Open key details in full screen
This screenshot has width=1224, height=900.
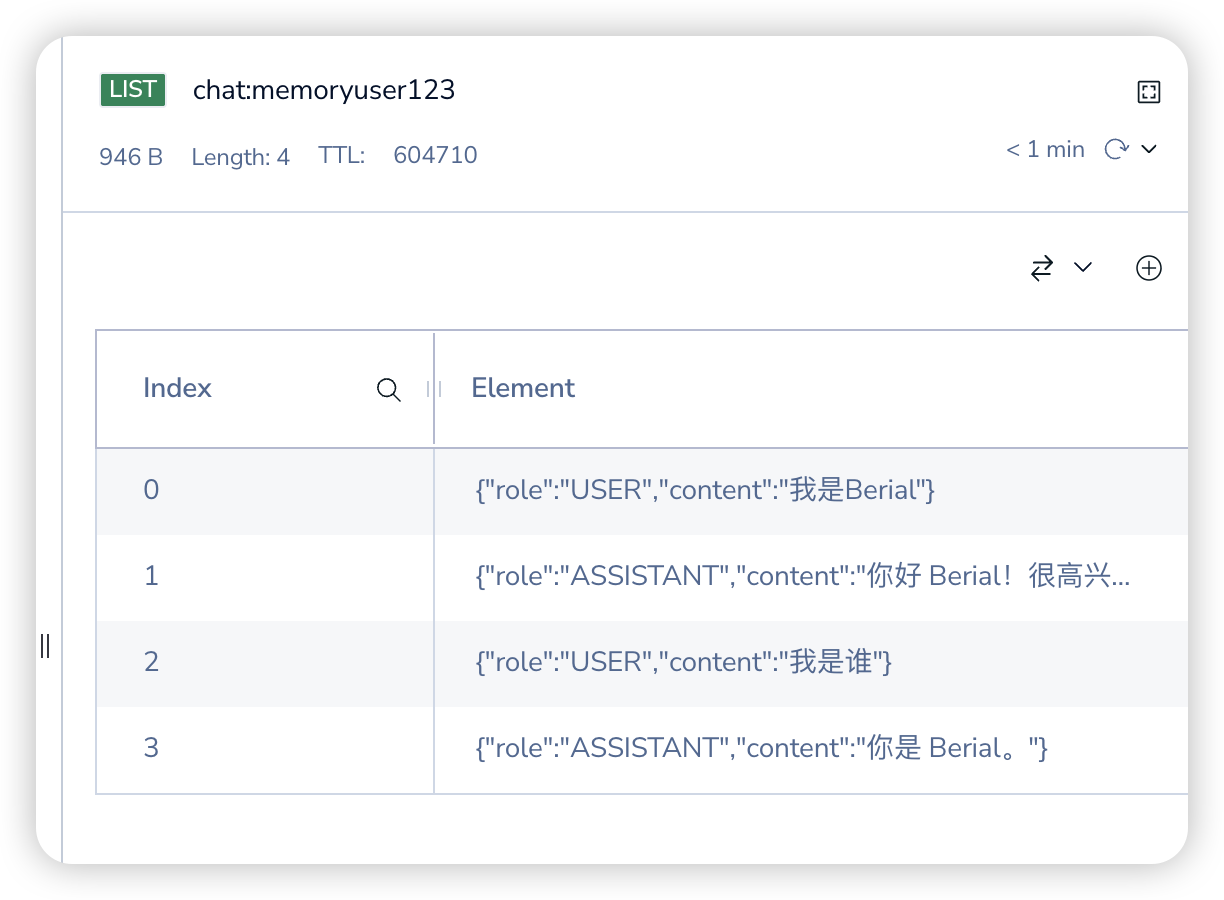pyautogui.click(x=1149, y=92)
